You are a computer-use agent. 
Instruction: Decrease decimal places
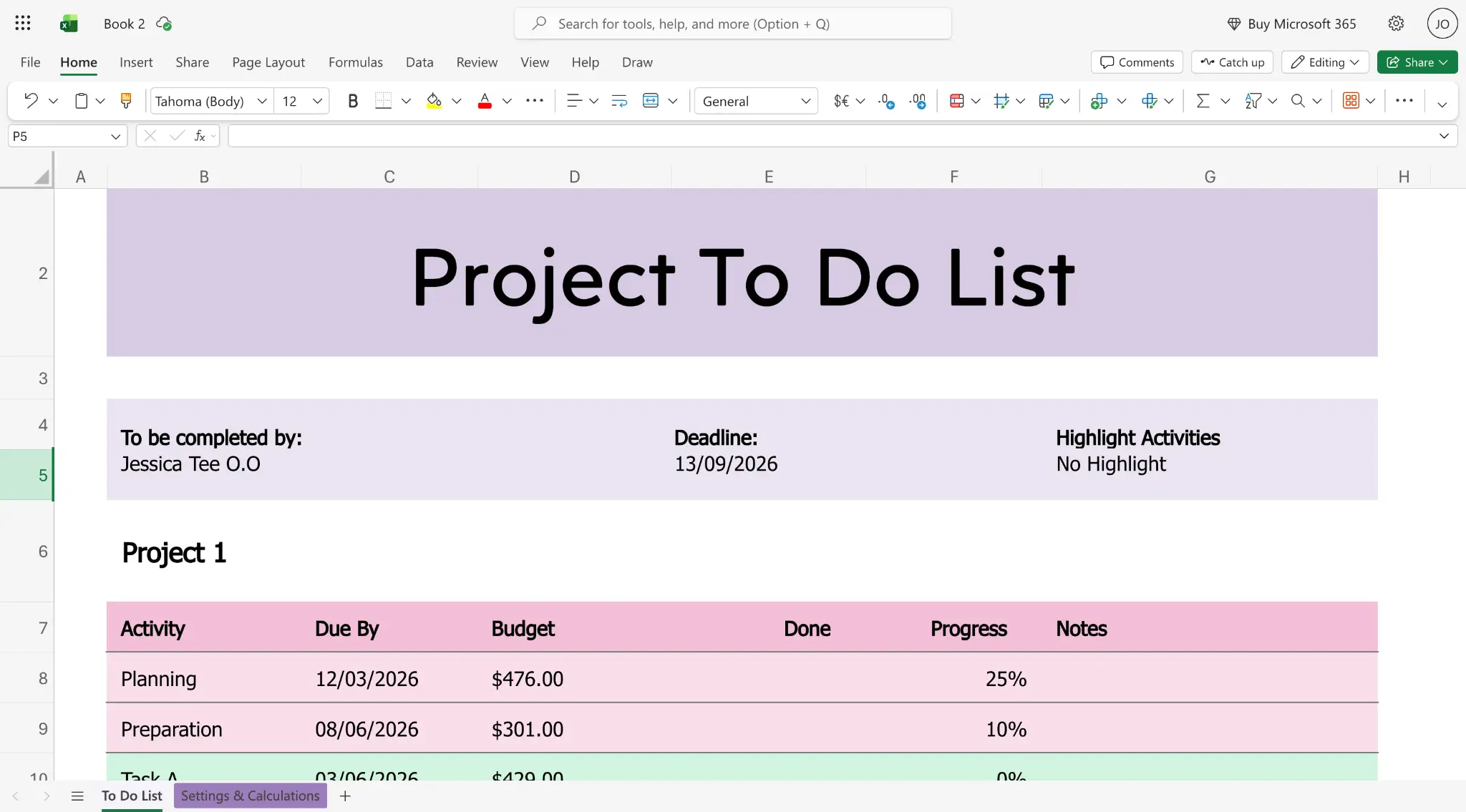(x=886, y=101)
